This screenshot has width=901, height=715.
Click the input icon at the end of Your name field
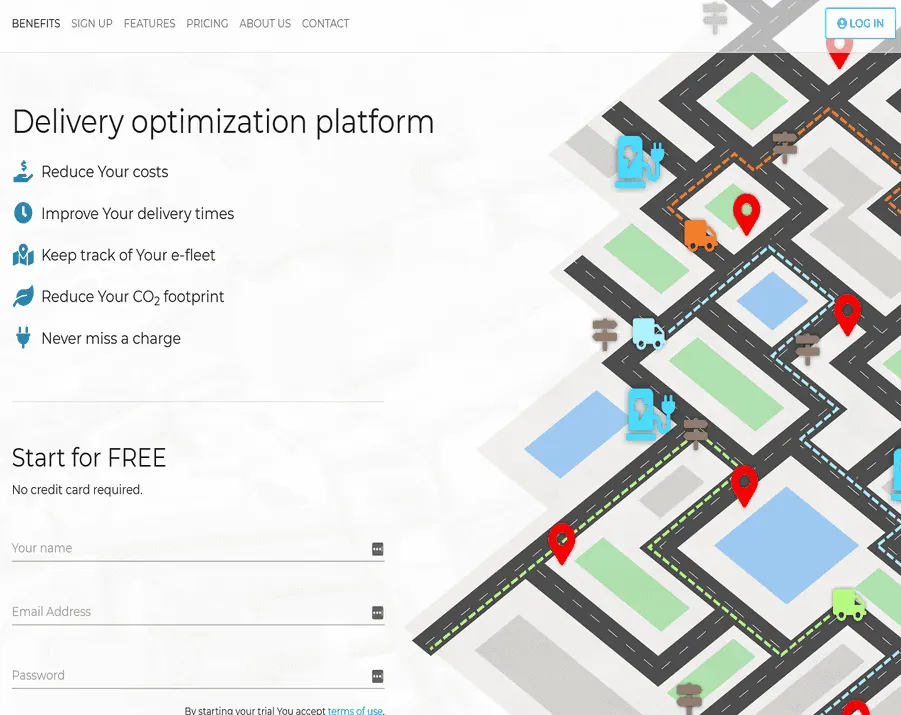coord(377,548)
